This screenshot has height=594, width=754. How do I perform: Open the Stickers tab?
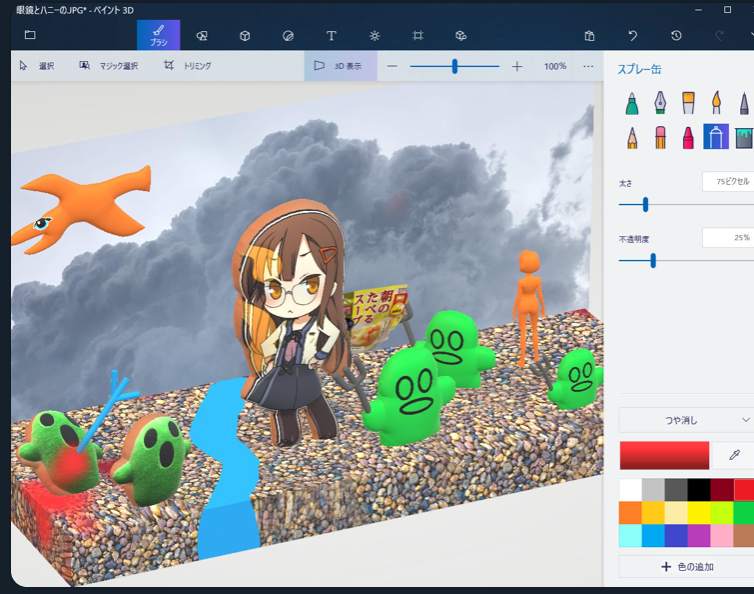pyautogui.click(x=288, y=36)
